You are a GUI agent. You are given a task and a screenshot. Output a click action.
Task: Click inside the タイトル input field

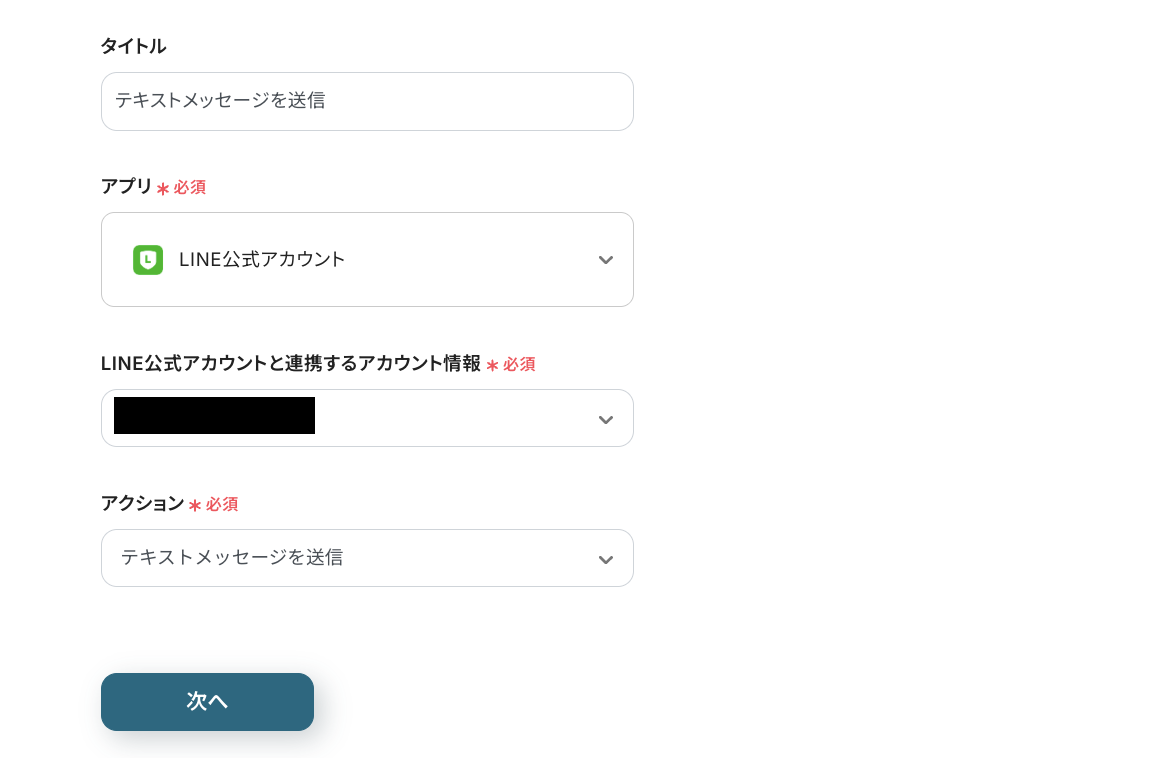pos(367,101)
